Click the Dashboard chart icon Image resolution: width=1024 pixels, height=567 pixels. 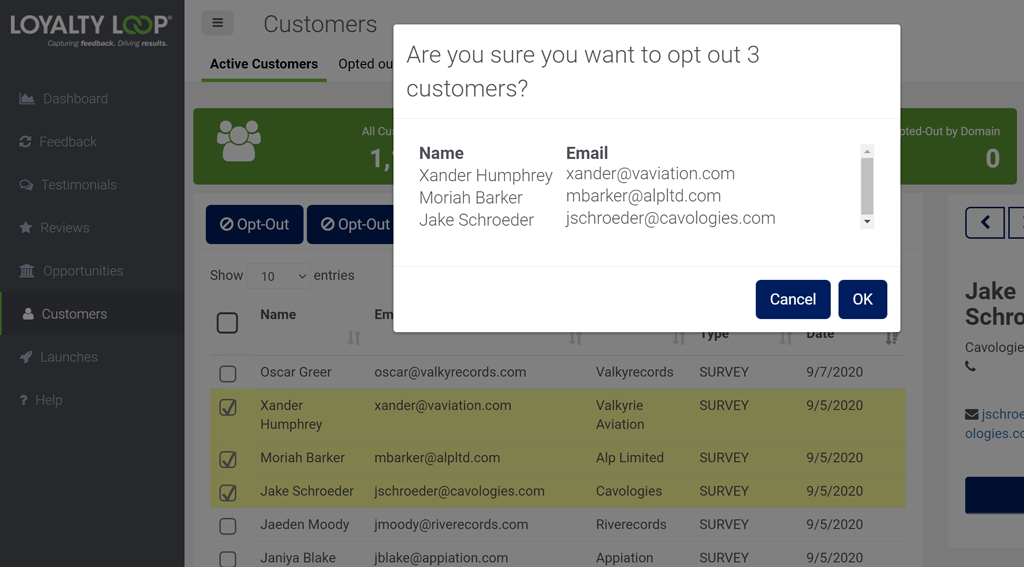pyautogui.click(x=27, y=99)
